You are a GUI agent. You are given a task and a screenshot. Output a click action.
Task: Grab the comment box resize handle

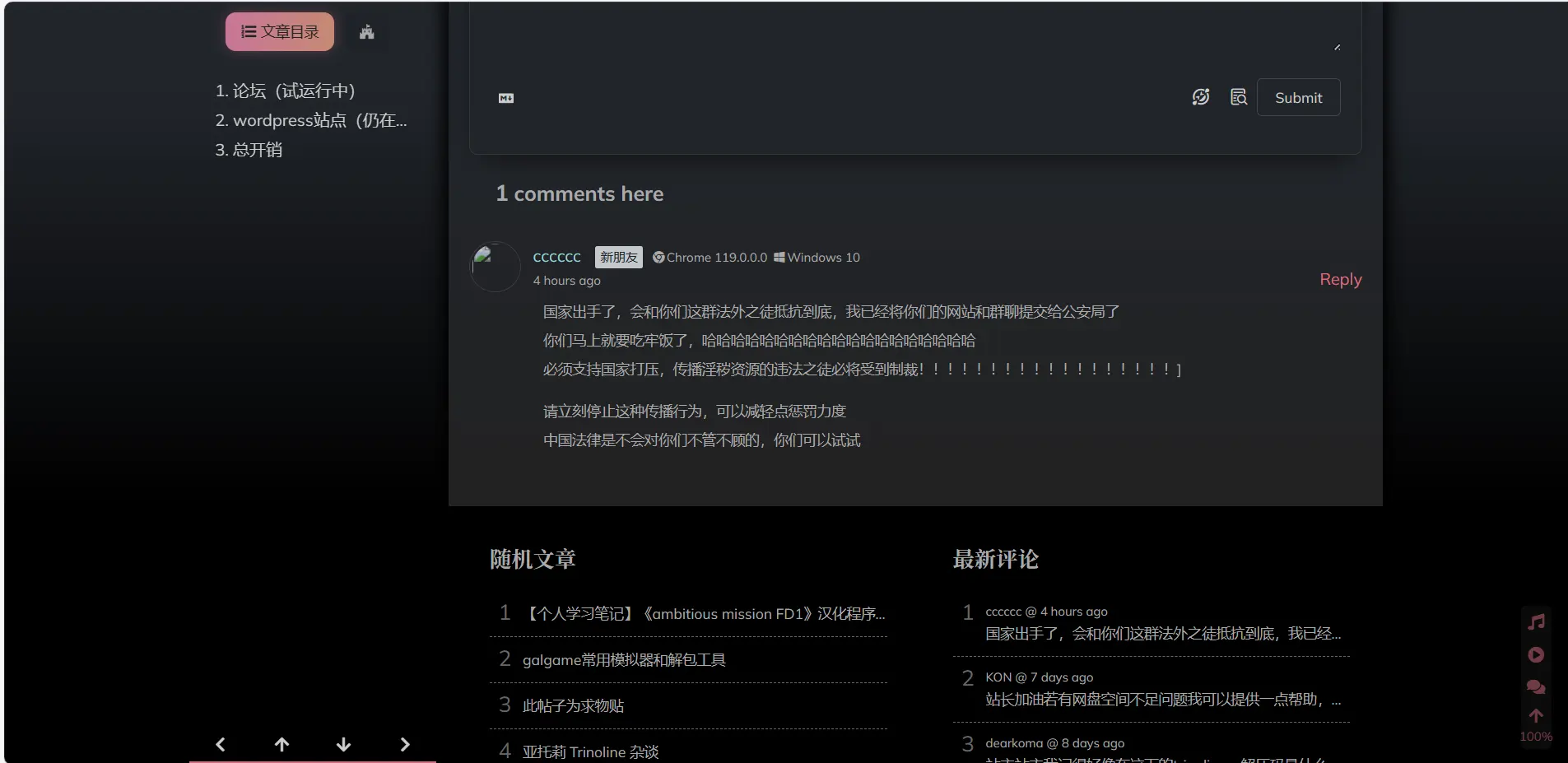point(1338,47)
